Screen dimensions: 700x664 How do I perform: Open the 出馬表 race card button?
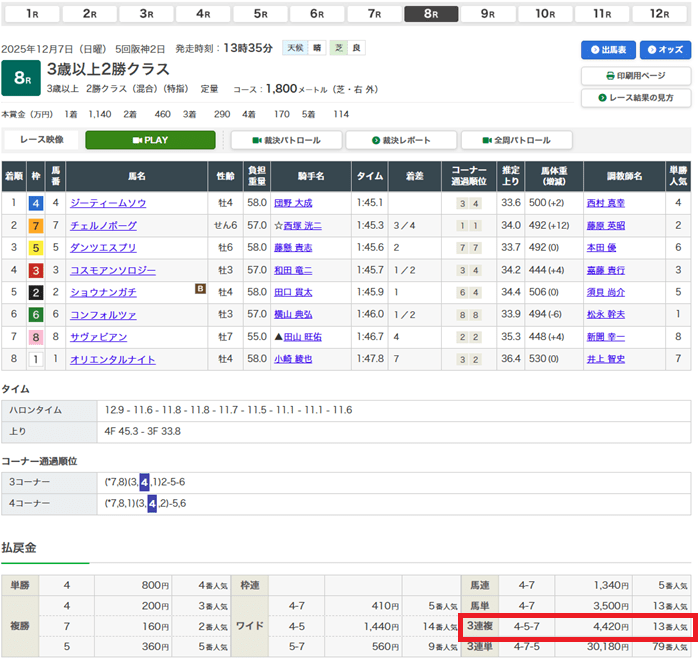pos(607,50)
